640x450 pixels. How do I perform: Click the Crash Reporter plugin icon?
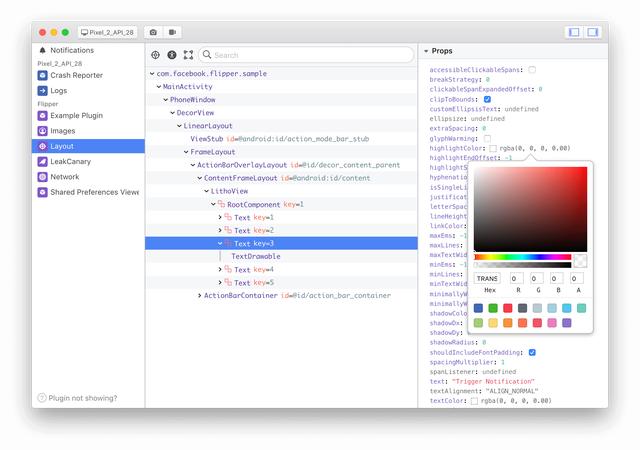(42, 75)
